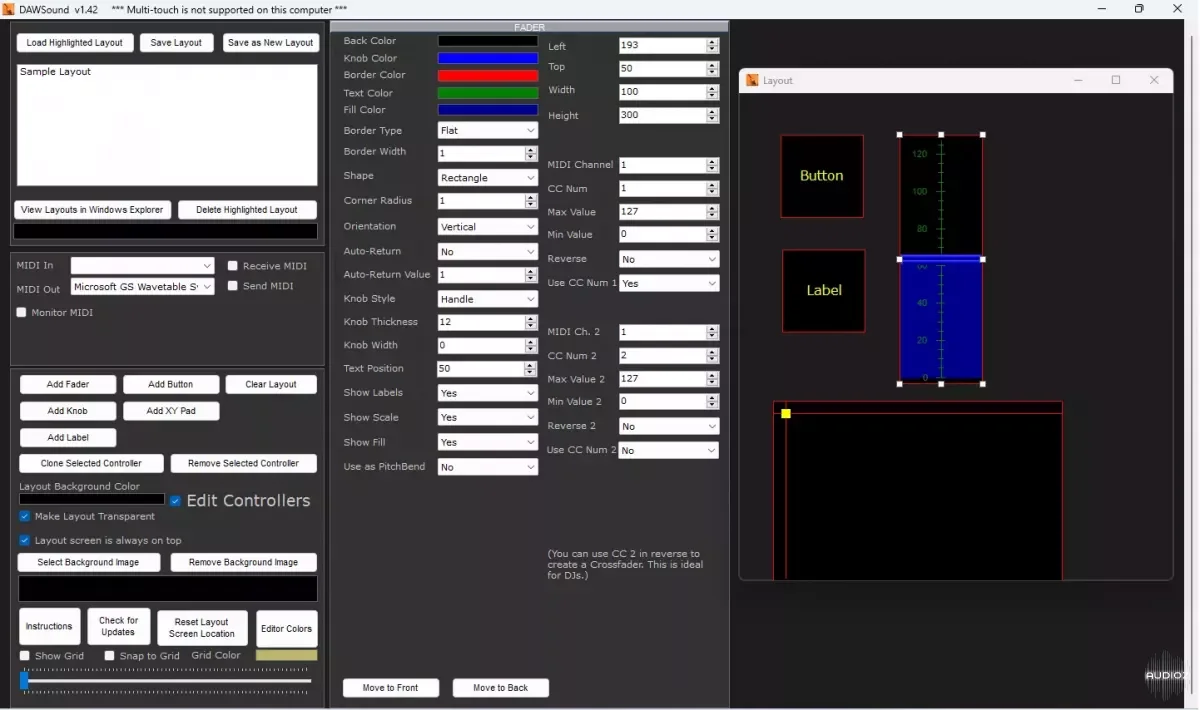Open the Show Labels dropdown
The height and width of the screenshot is (710, 1200).
[x=488, y=393]
